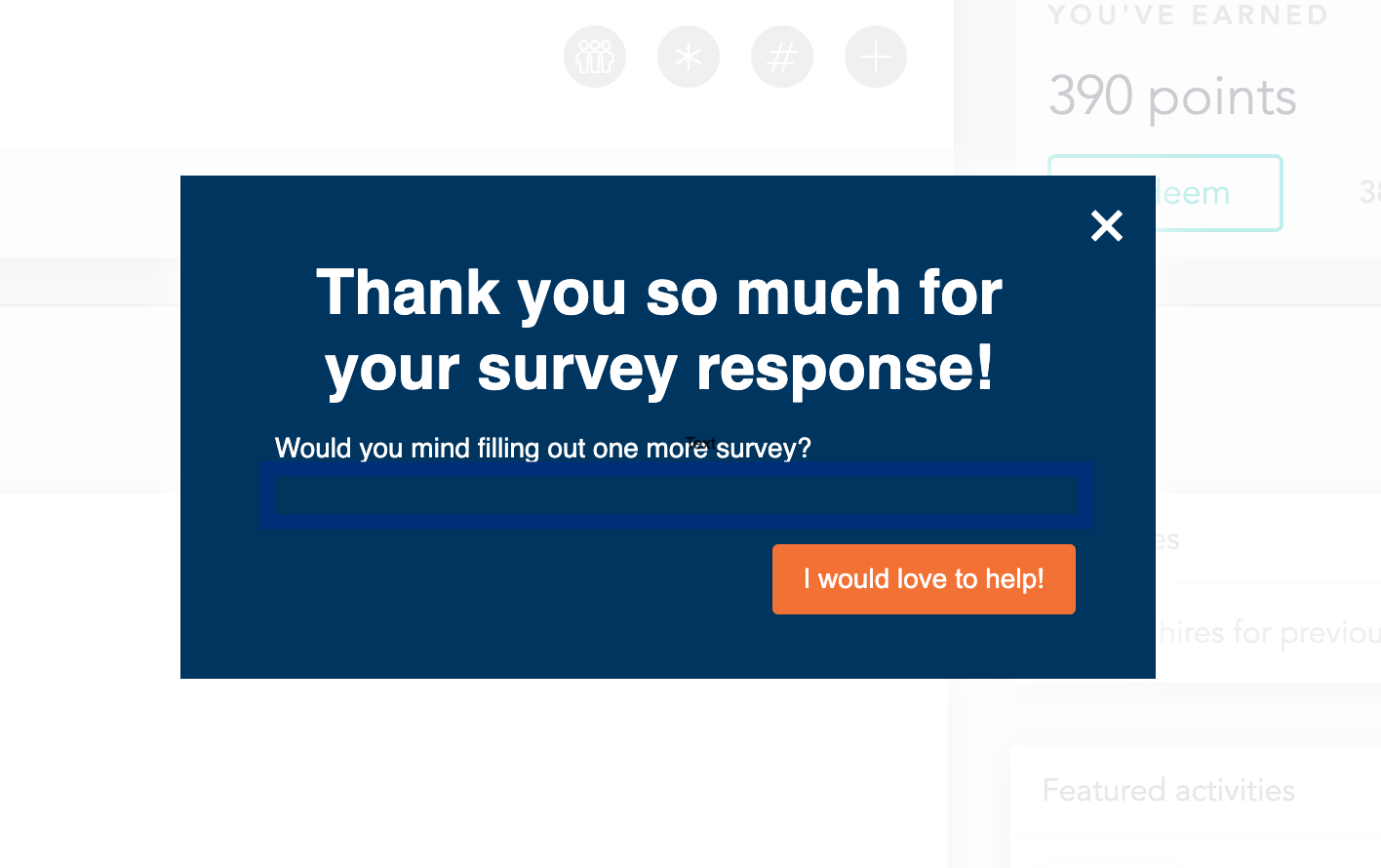Image resolution: width=1381 pixels, height=868 pixels.
Task: Click the cut-off 'es' row above hires
Action: pyautogui.click(x=1167, y=539)
